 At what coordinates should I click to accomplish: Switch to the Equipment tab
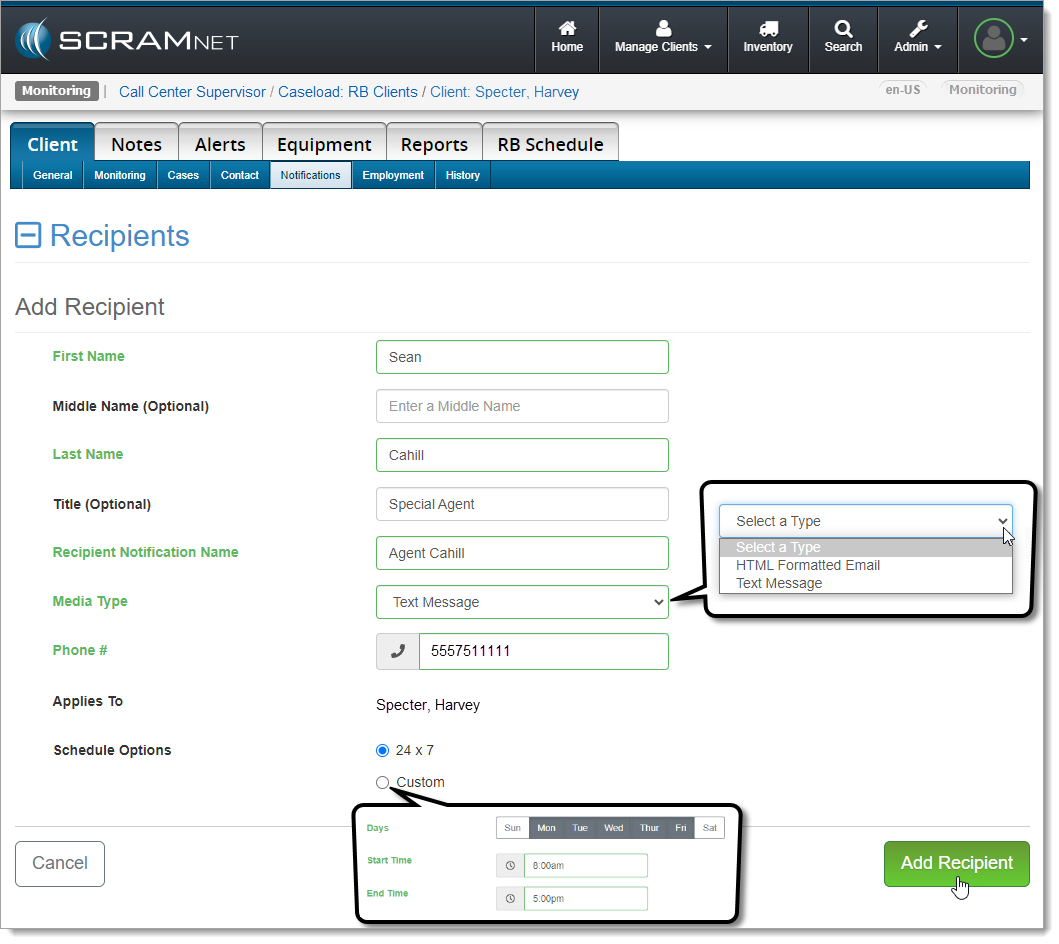[324, 144]
